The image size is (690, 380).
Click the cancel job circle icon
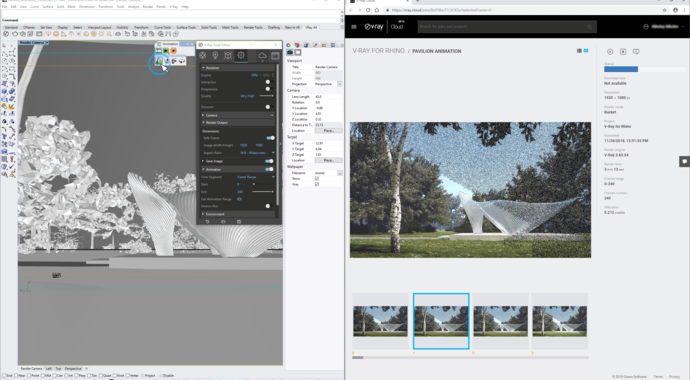610,52
